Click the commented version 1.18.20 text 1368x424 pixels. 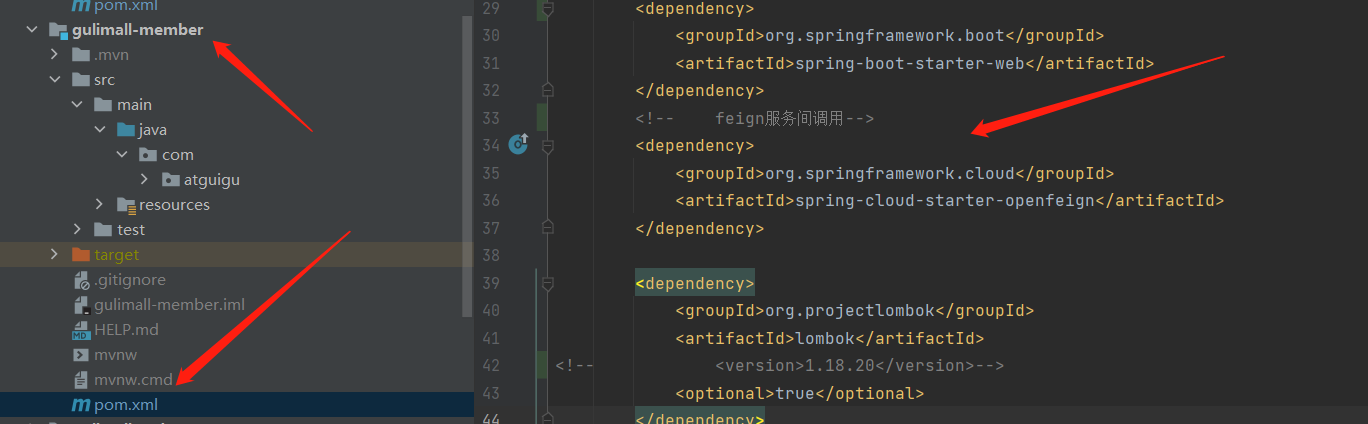(859, 366)
